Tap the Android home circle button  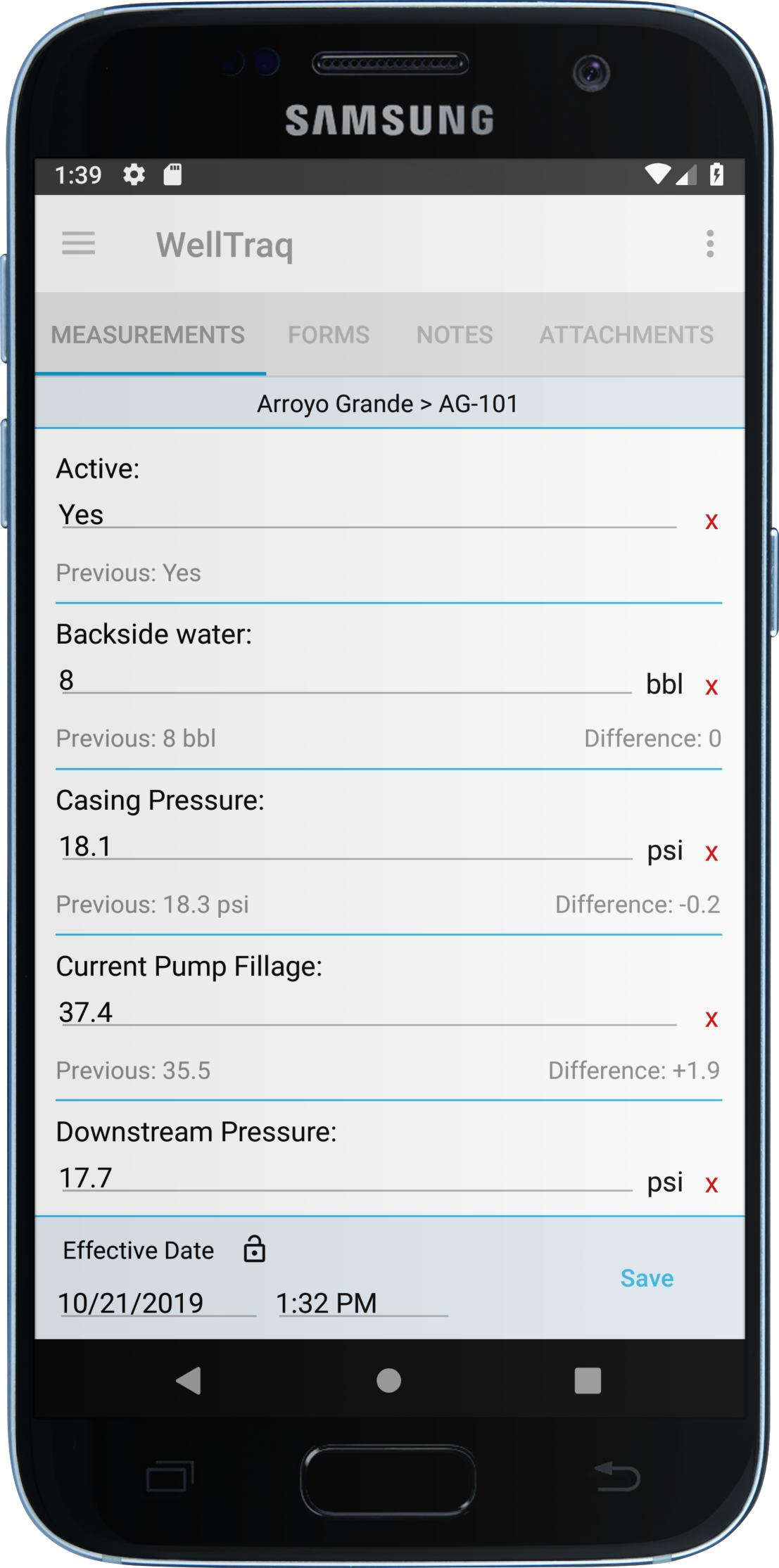pos(389,1380)
